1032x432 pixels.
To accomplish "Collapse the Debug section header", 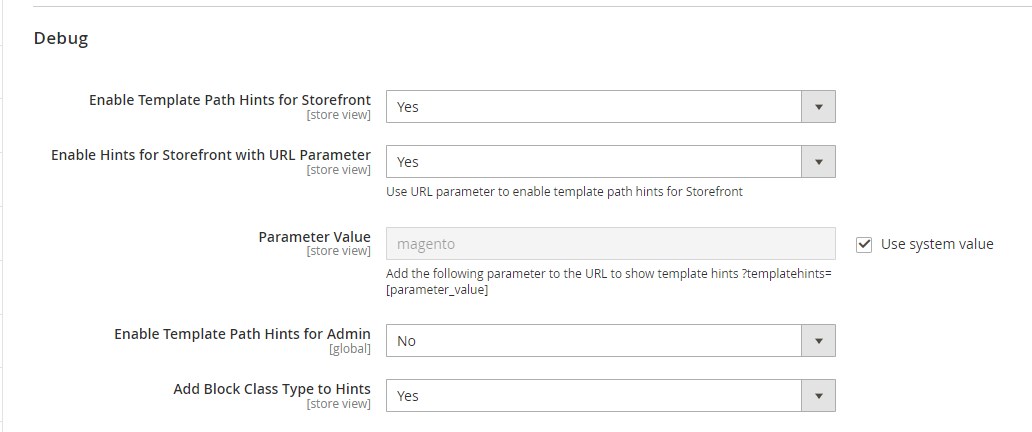I will [62, 39].
